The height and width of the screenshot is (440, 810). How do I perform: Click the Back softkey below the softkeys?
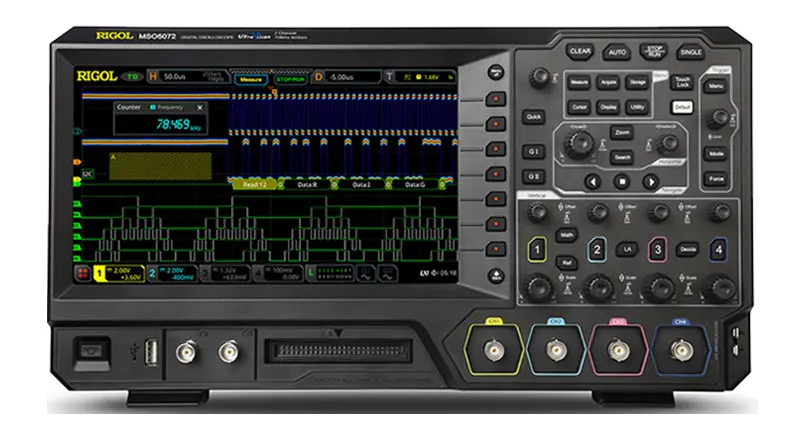point(496,276)
